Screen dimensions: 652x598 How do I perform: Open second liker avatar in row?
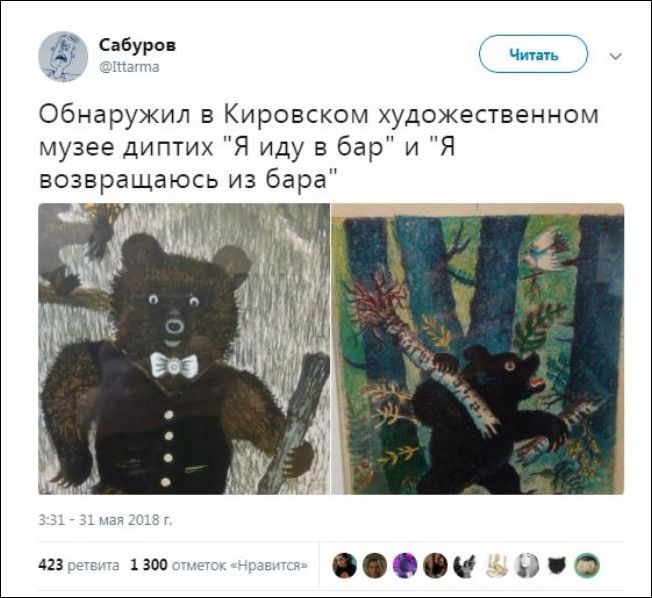(x=375, y=566)
